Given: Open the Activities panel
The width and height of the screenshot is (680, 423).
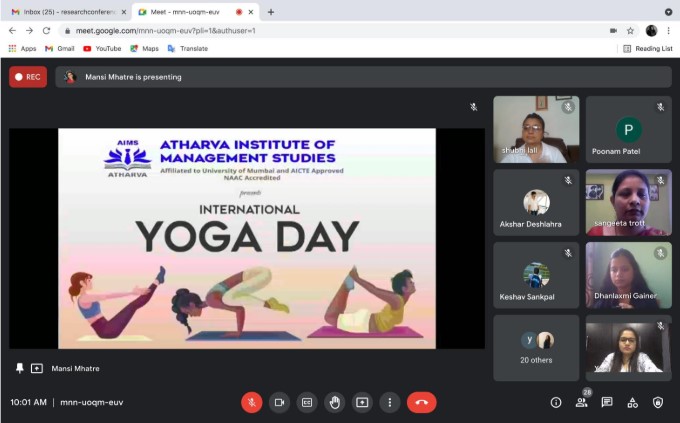Looking at the screenshot, I should pos(633,403).
